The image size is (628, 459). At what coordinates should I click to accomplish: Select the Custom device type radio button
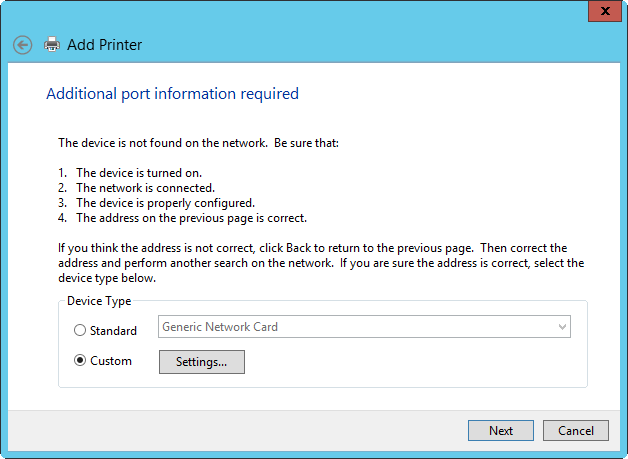coord(80,361)
